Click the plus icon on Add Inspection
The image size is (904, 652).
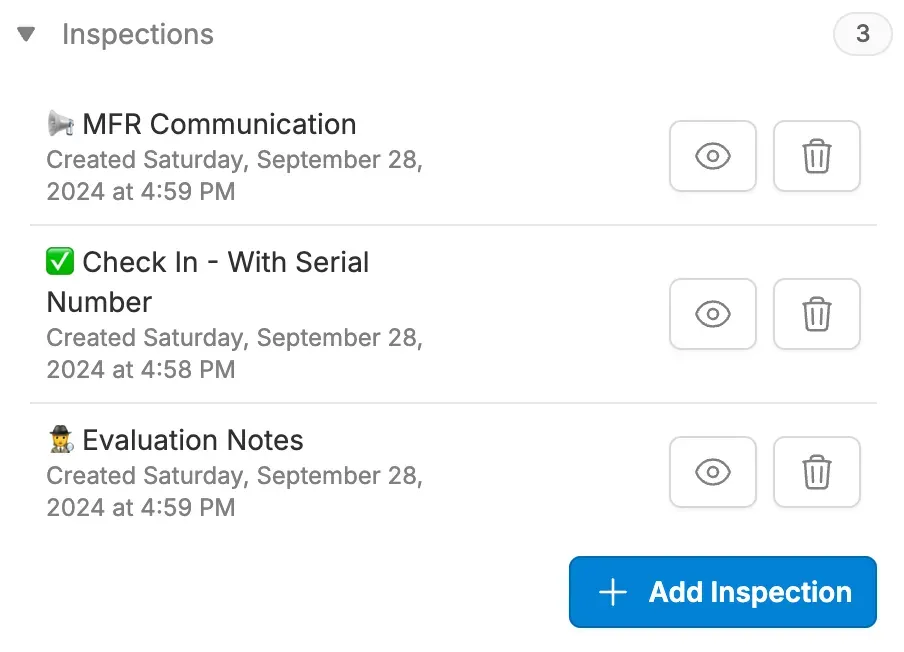point(612,592)
